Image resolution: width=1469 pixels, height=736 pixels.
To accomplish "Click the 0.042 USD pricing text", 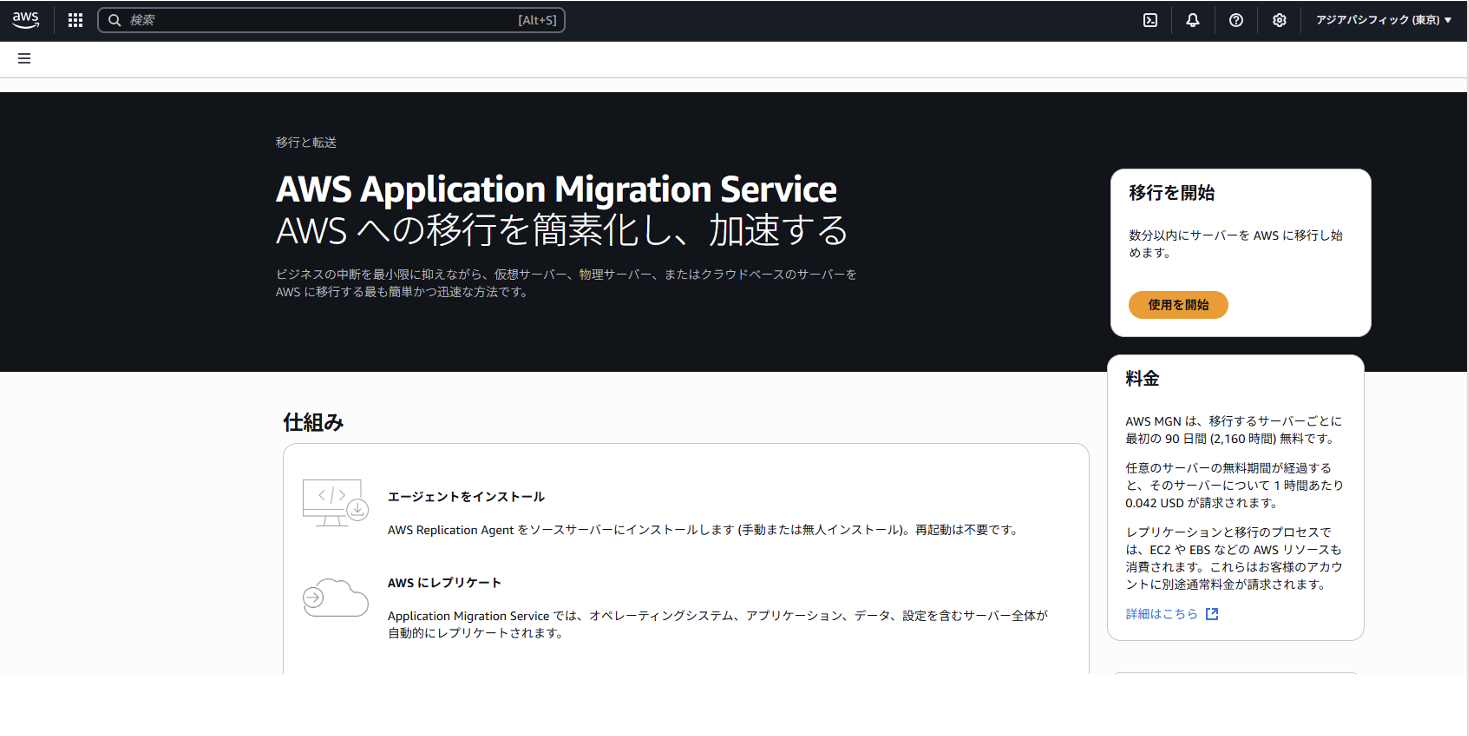I will [1156, 502].
